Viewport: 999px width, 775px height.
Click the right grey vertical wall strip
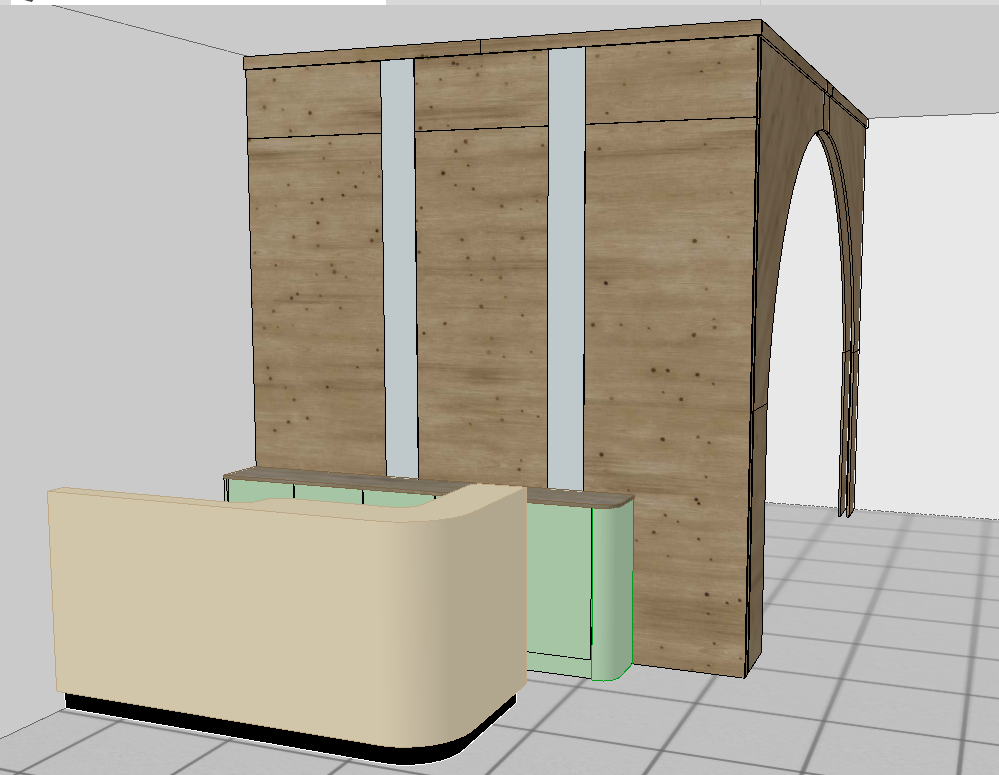pyautogui.click(x=566, y=268)
